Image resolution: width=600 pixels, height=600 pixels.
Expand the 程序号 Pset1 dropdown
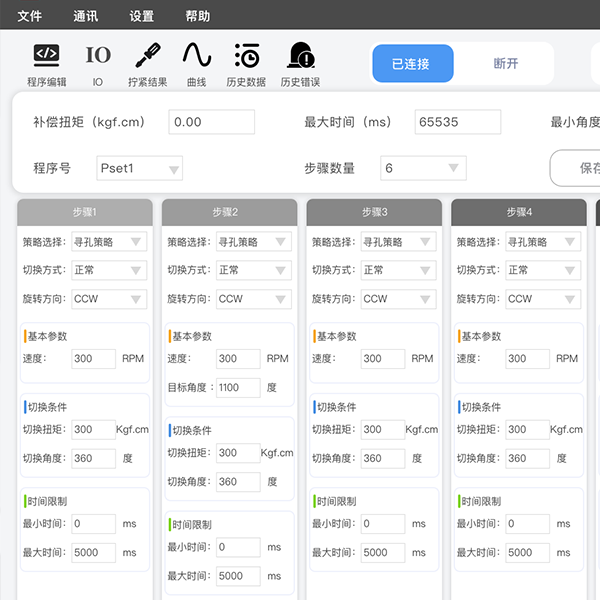click(x=140, y=168)
